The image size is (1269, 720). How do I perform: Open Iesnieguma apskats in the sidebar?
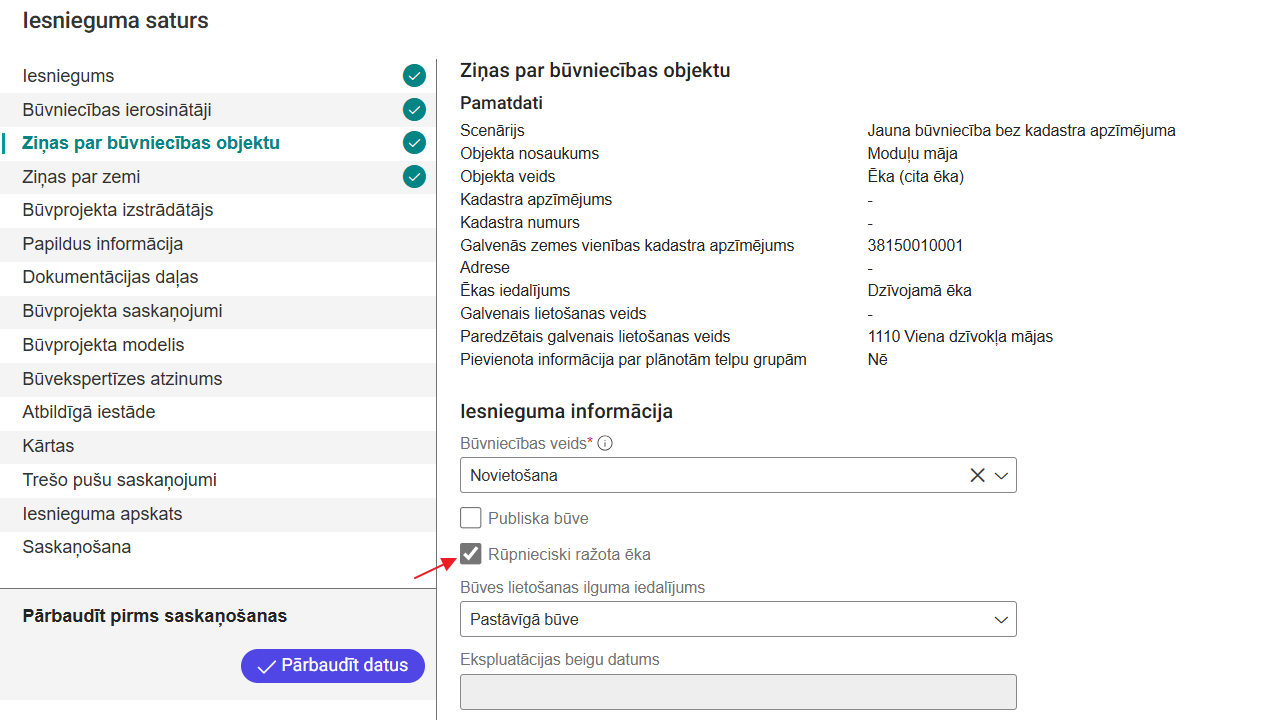coord(102,514)
